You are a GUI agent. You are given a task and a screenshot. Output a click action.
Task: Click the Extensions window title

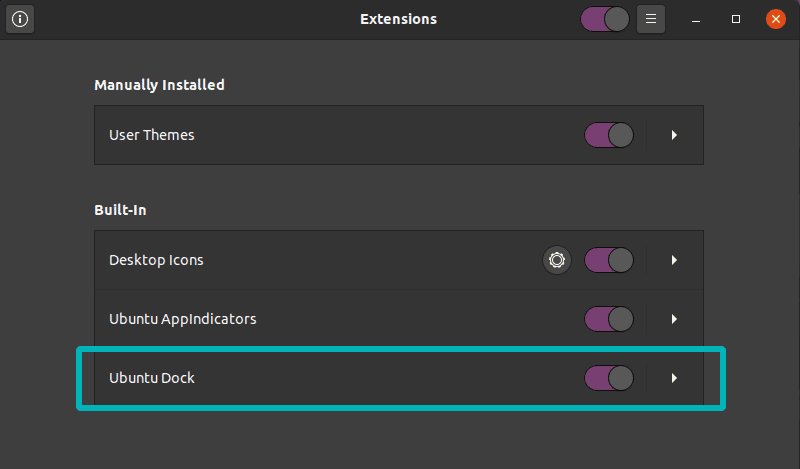[398, 19]
